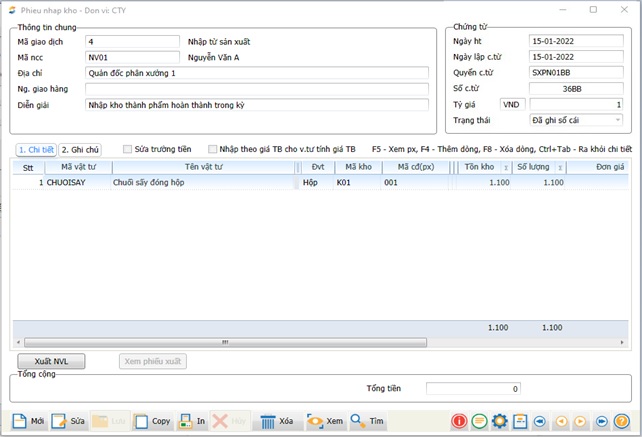Select the 1. Chi tiết tab

[x=36, y=149]
